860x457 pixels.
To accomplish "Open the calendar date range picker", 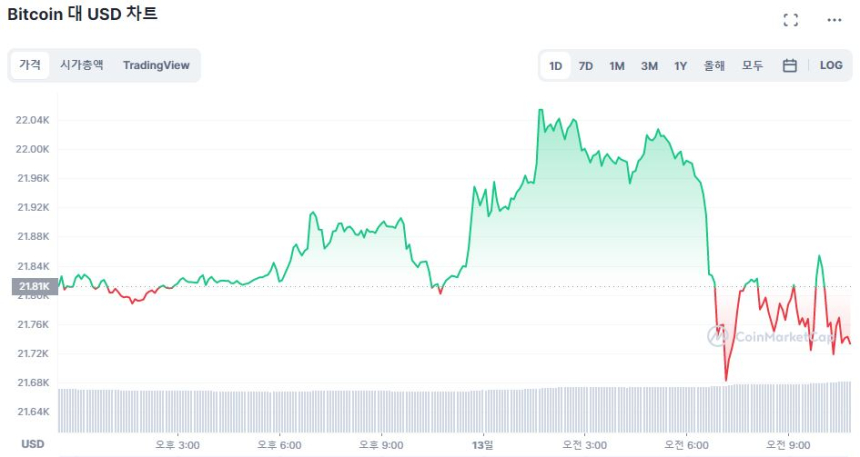I will (x=789, y=66).
